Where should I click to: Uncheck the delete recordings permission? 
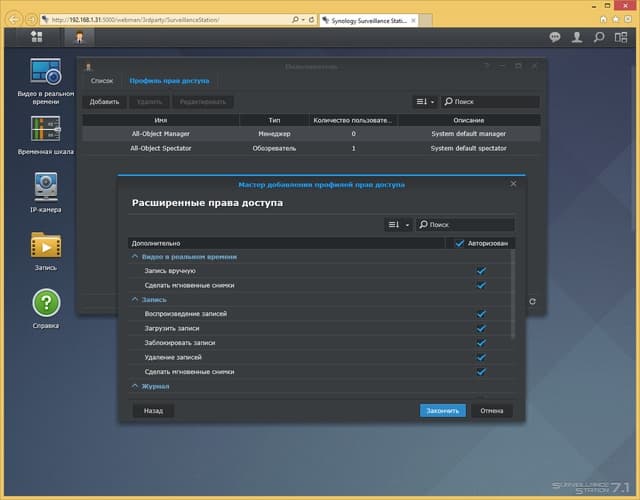481,357
